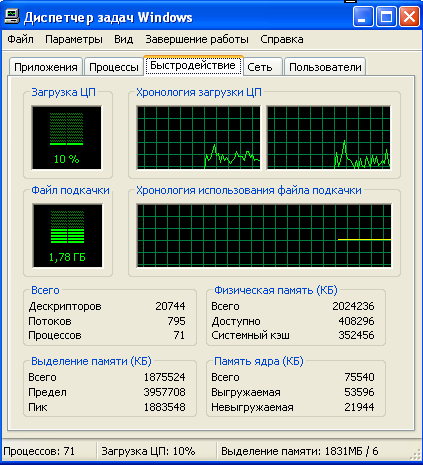Open the Завершение работы menu

pyautogui.click(x=197, y=39)
